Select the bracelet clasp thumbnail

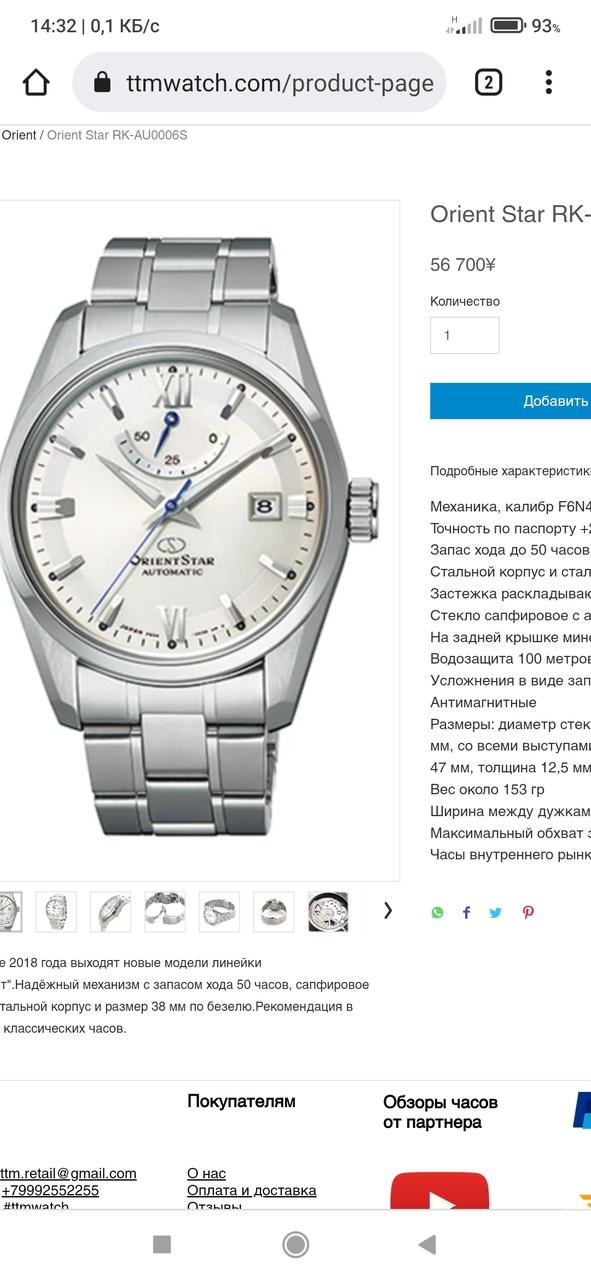[x=165, y=912]
